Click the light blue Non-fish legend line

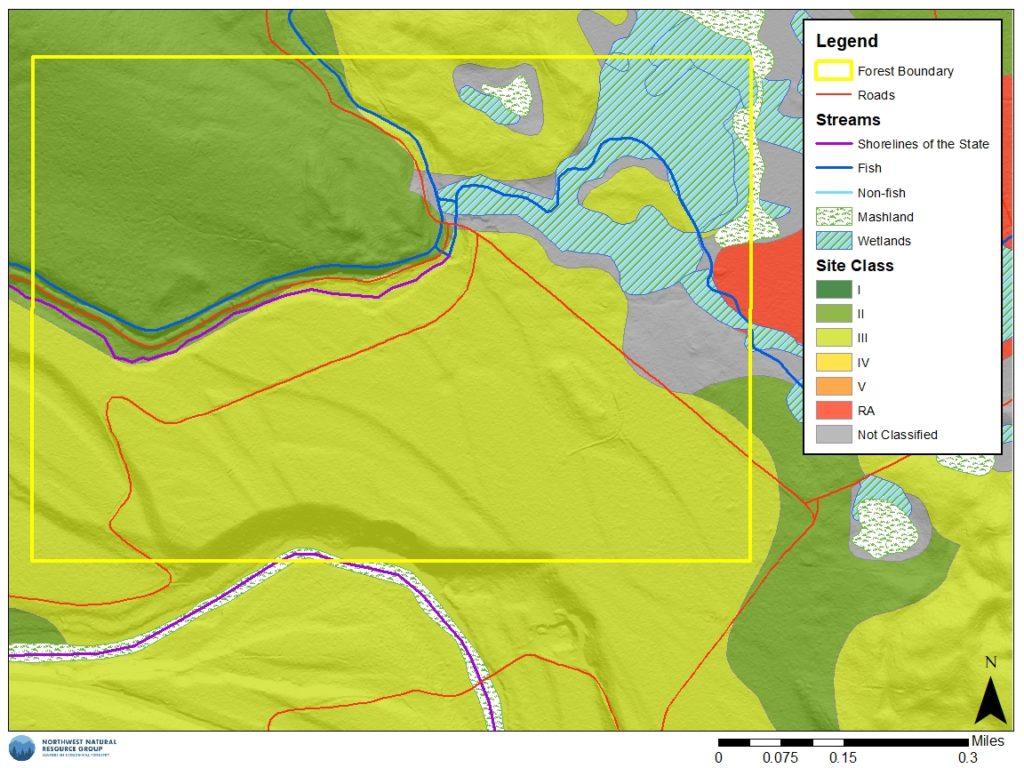[x=833, y=193]
